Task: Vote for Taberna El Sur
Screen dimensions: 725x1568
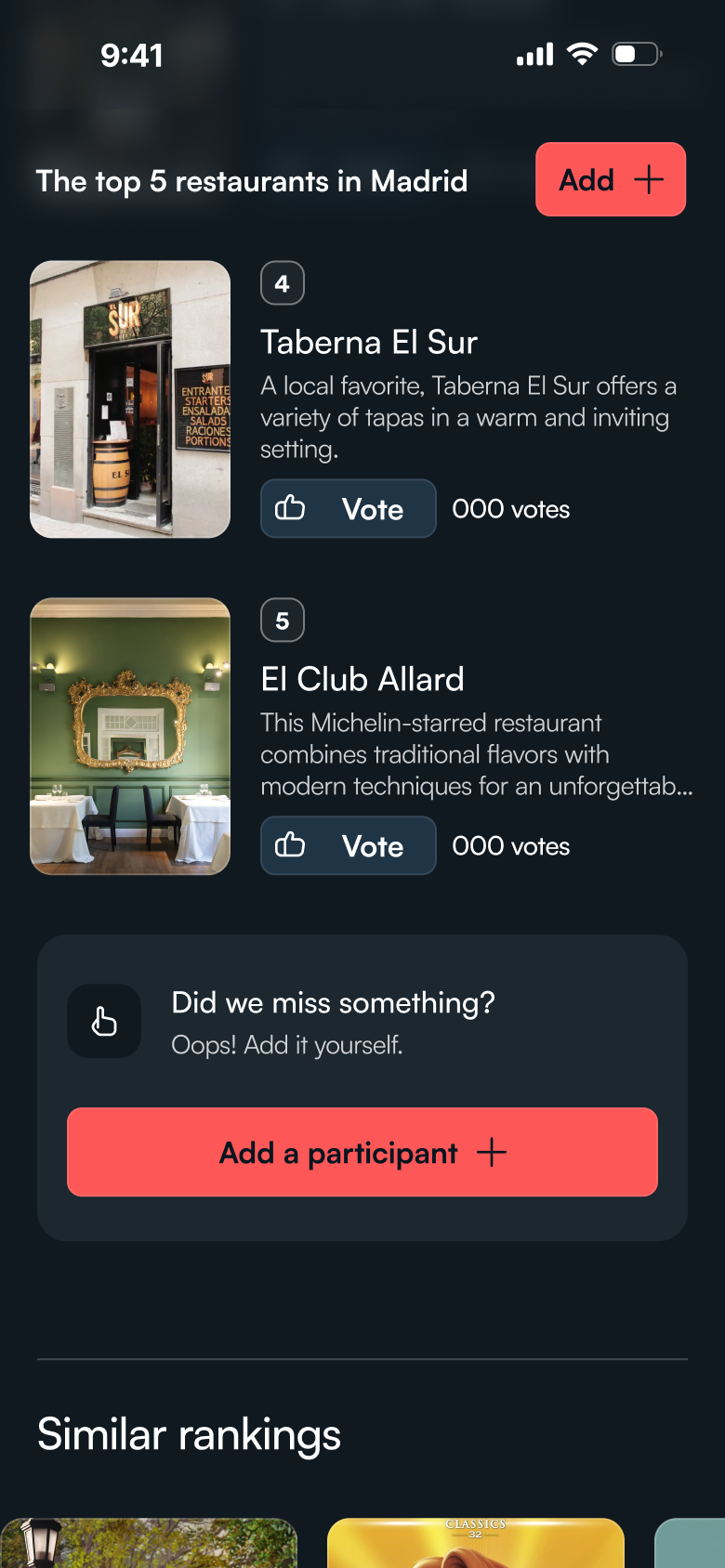Action: coord(348,508)
